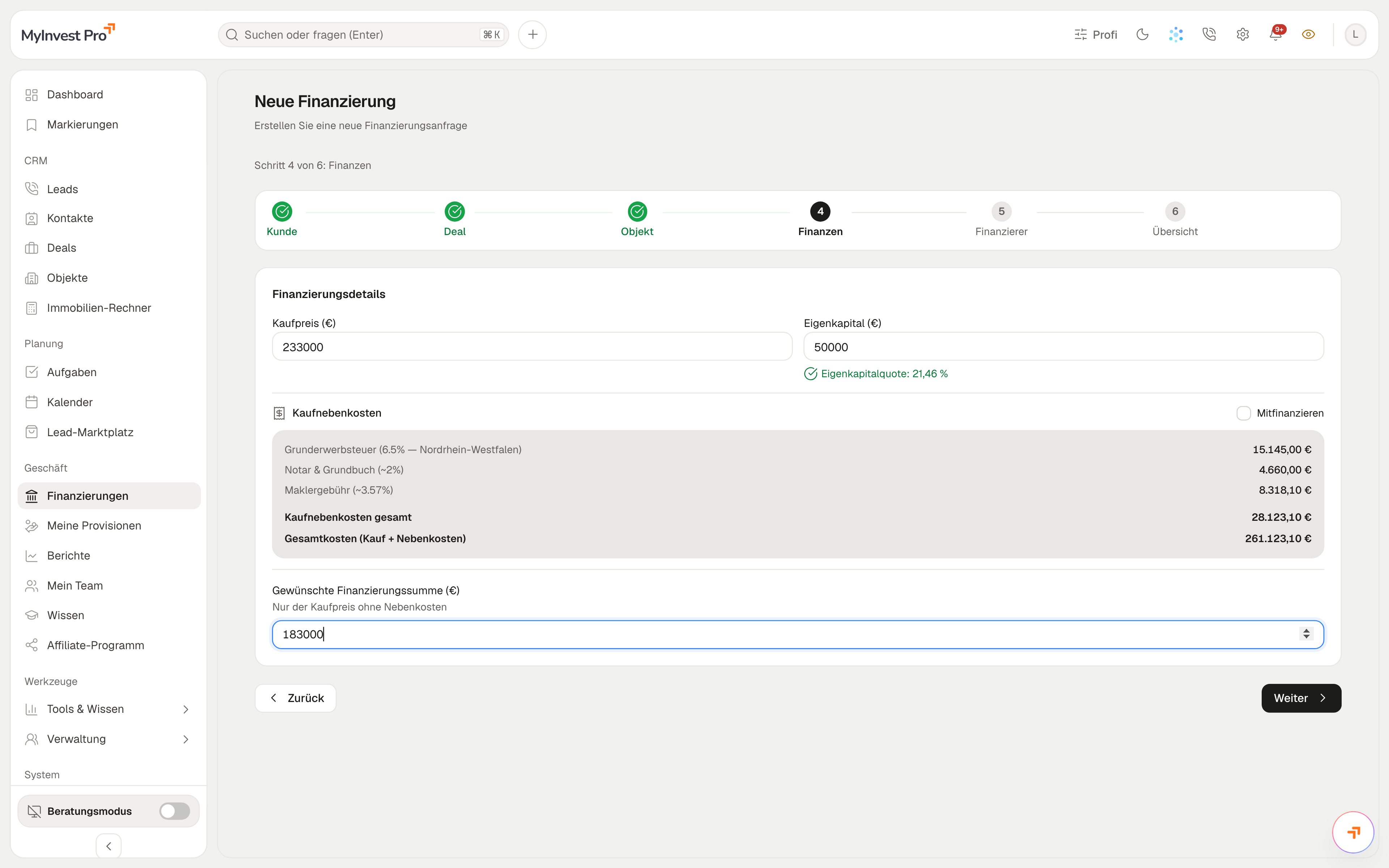Open Kontakte in sidebar

[109, 218]
